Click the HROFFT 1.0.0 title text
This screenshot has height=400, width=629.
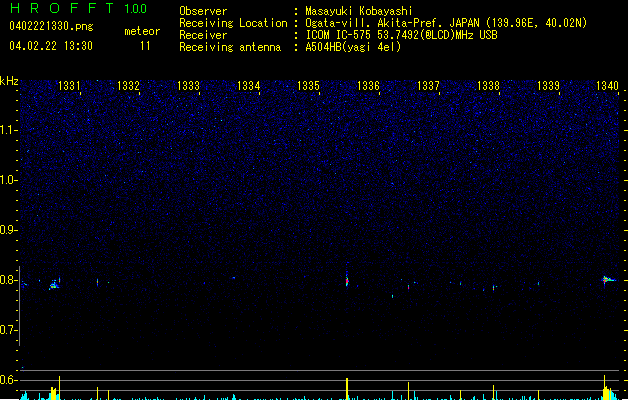coord(78,8)
